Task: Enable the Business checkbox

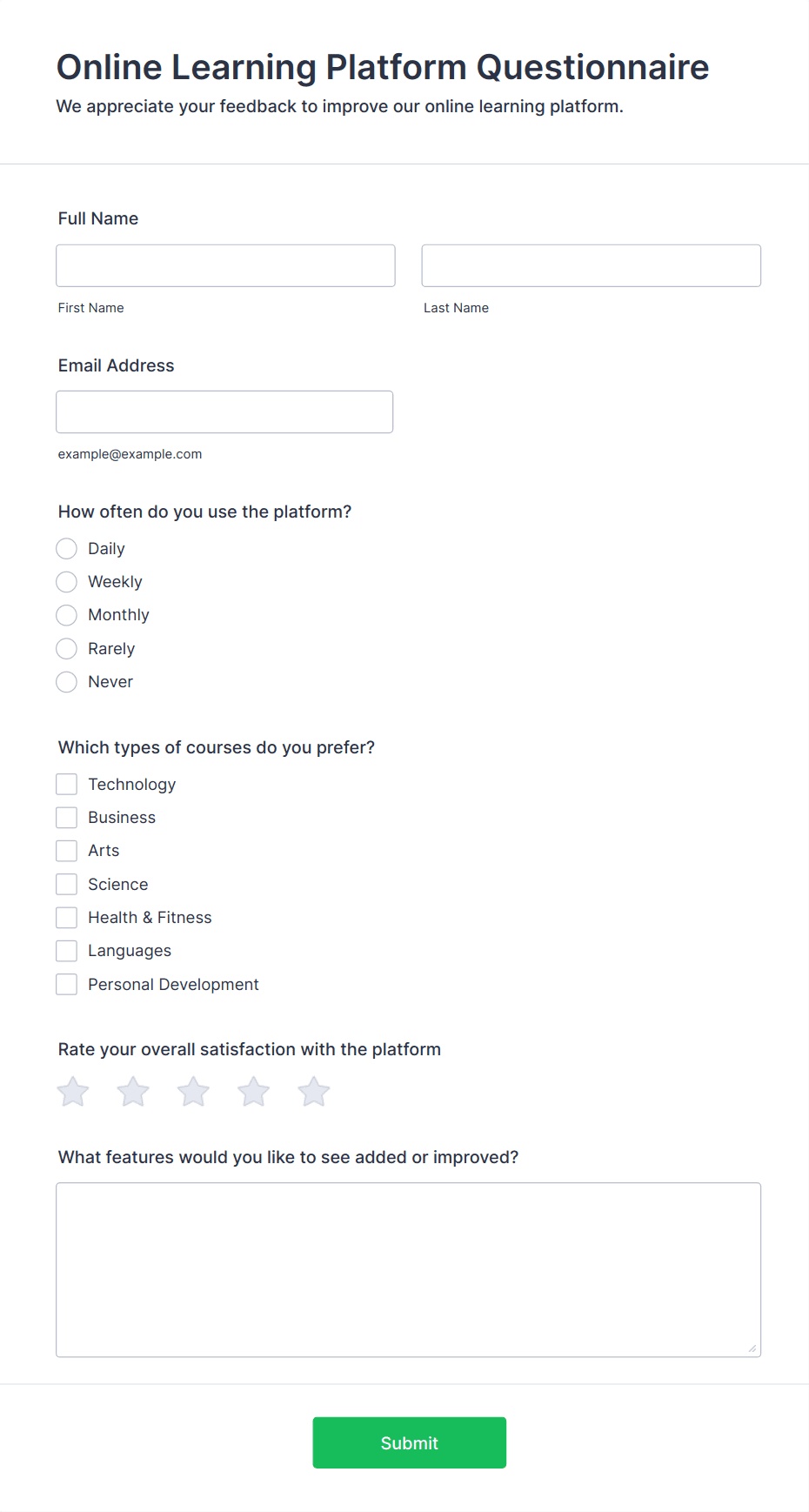Action: 66,817
